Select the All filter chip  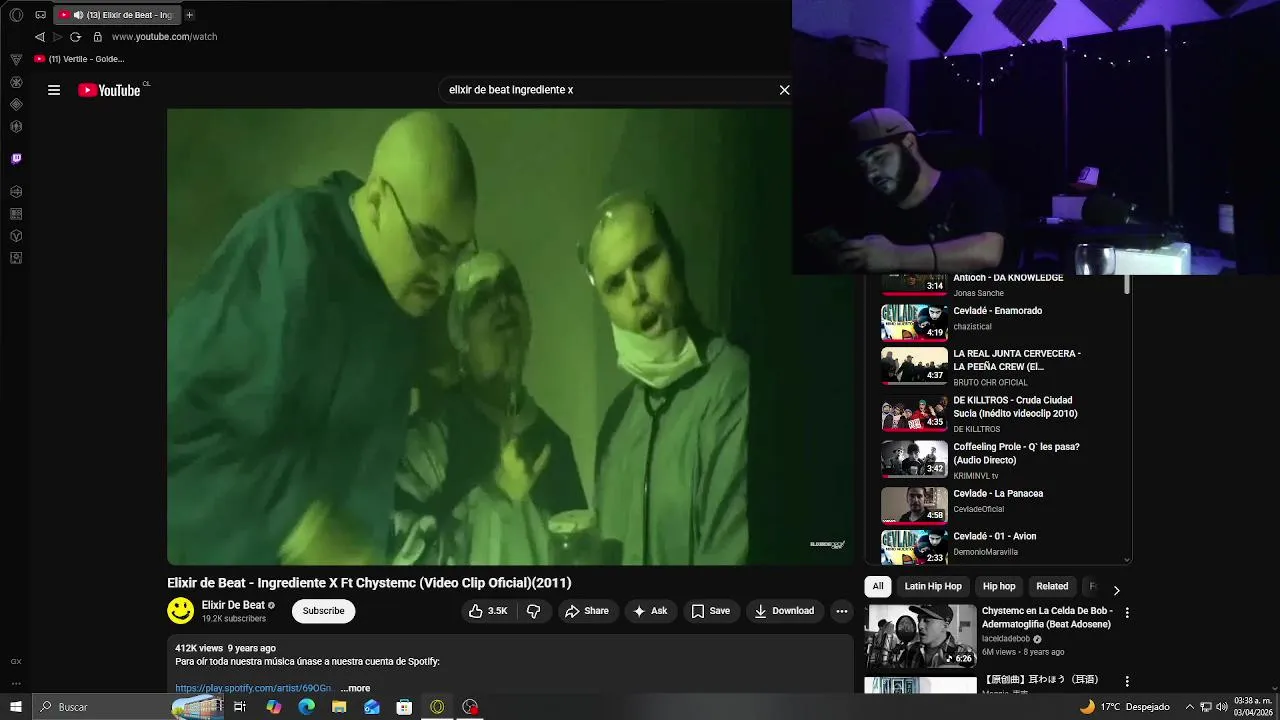tap(878, 586)
